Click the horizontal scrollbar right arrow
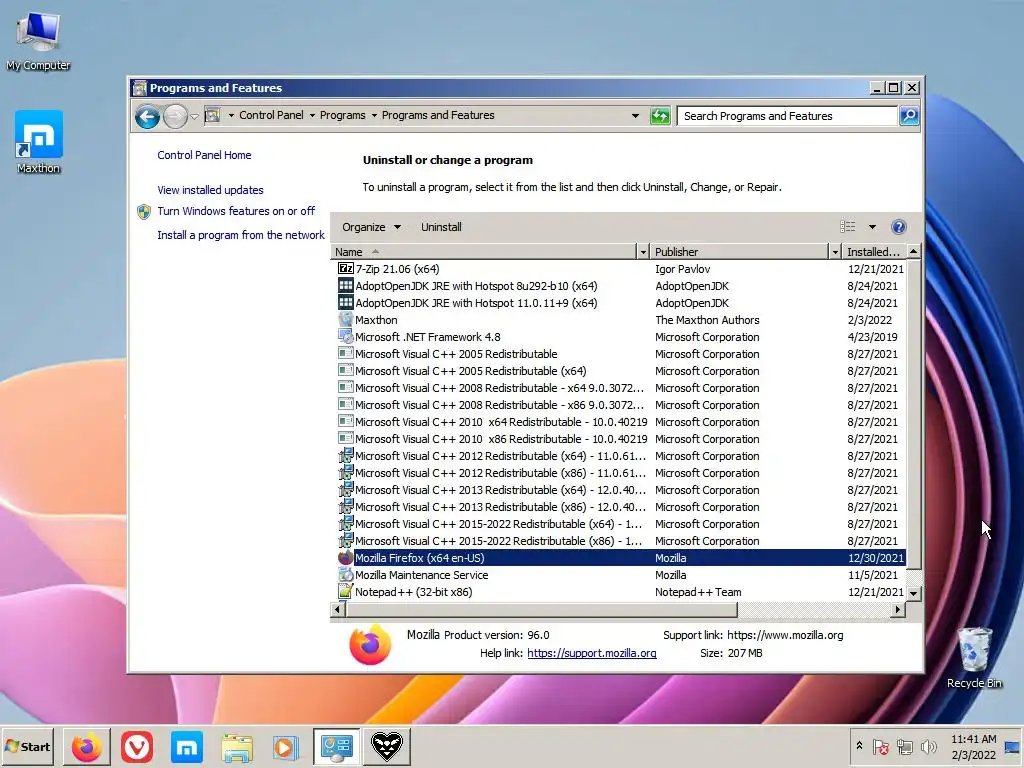Image resolution: width=1024 pixels, height=768 pixels. point(898,609)
